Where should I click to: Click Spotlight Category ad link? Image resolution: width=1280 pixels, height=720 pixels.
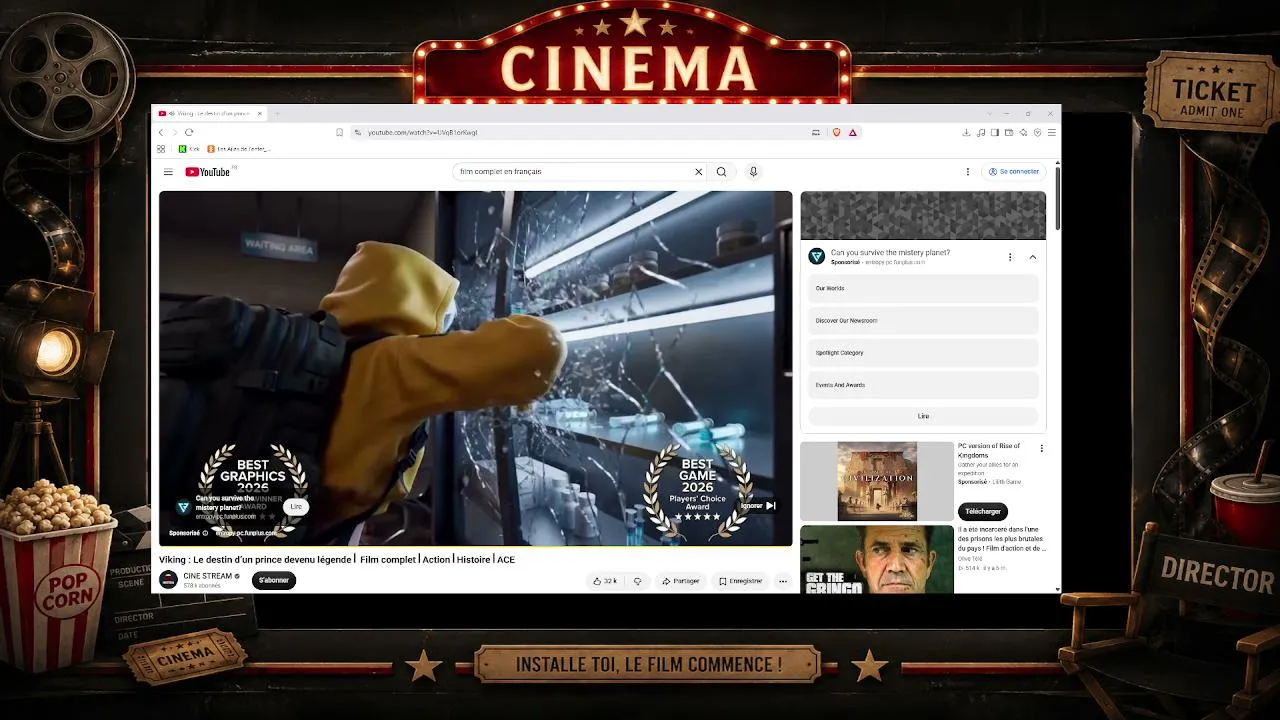[923, 352]
